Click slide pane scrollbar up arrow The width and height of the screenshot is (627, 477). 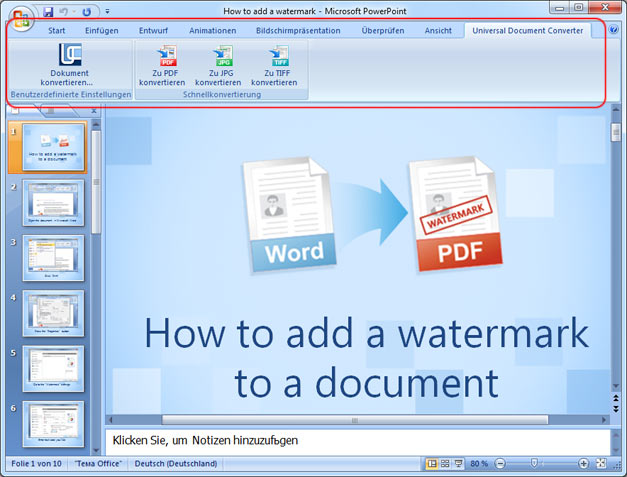click(96, 125)
